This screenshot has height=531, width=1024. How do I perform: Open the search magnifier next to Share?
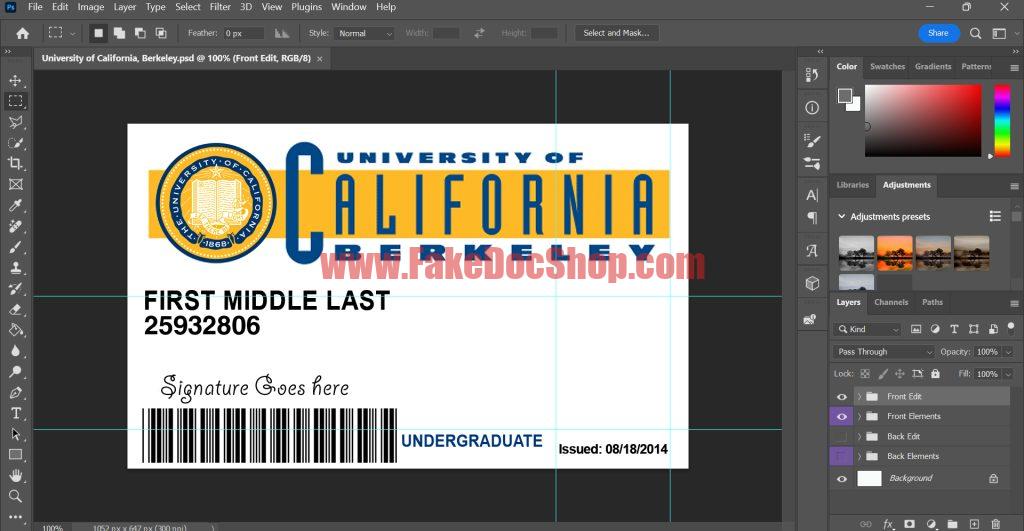coord(976,33)
